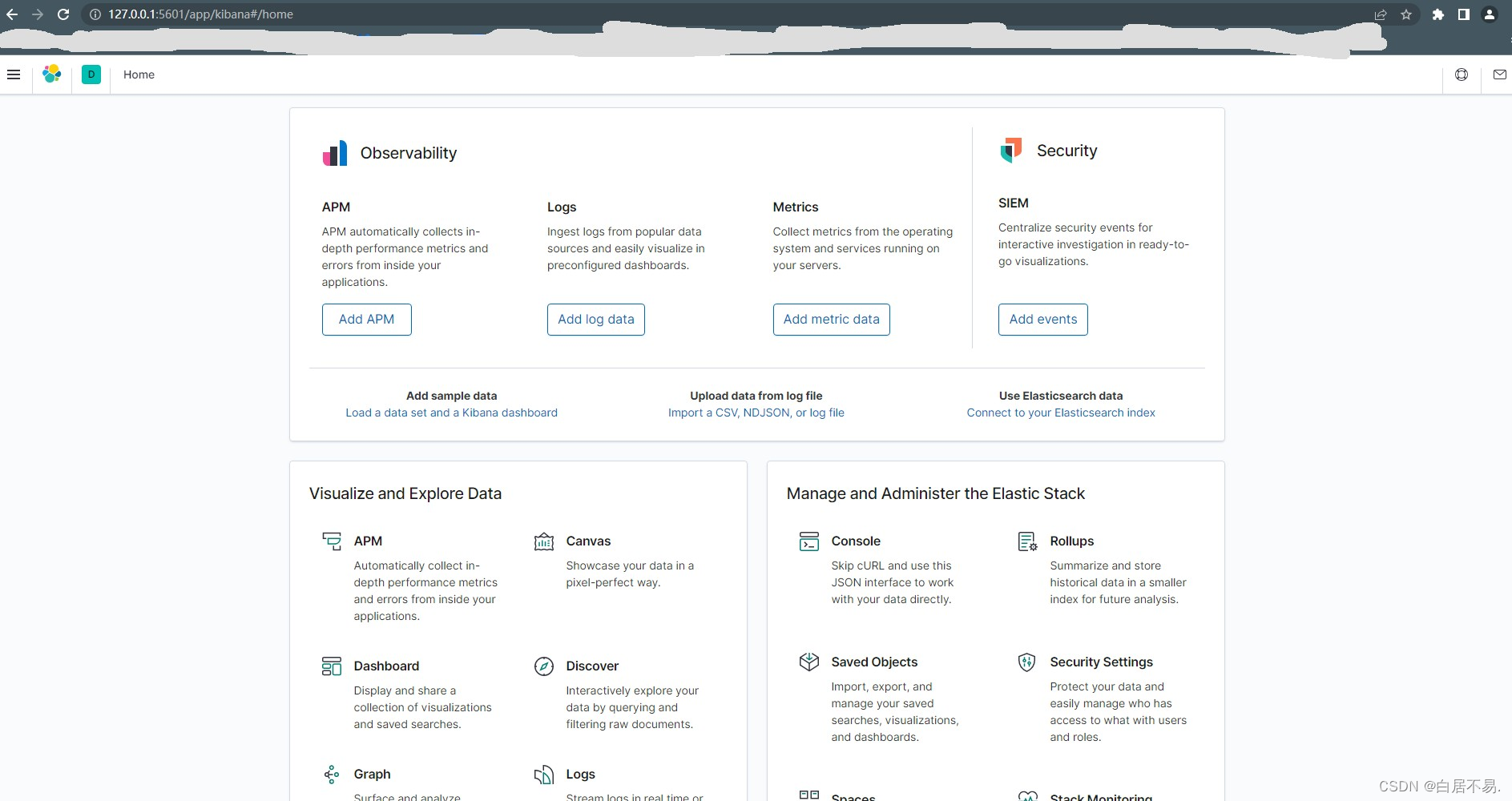Click the browser address bar URL
Screen dimensions: 1512x801
point(201,14)
